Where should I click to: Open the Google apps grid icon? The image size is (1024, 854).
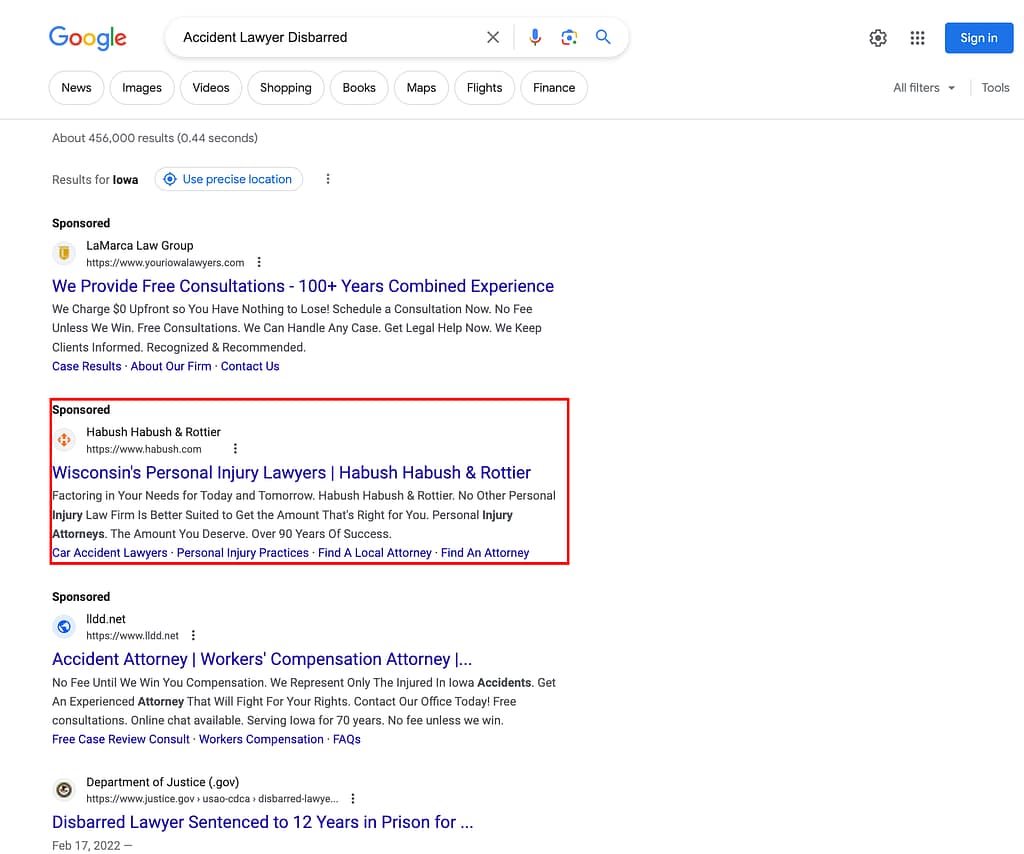click(x=917, y=38)
